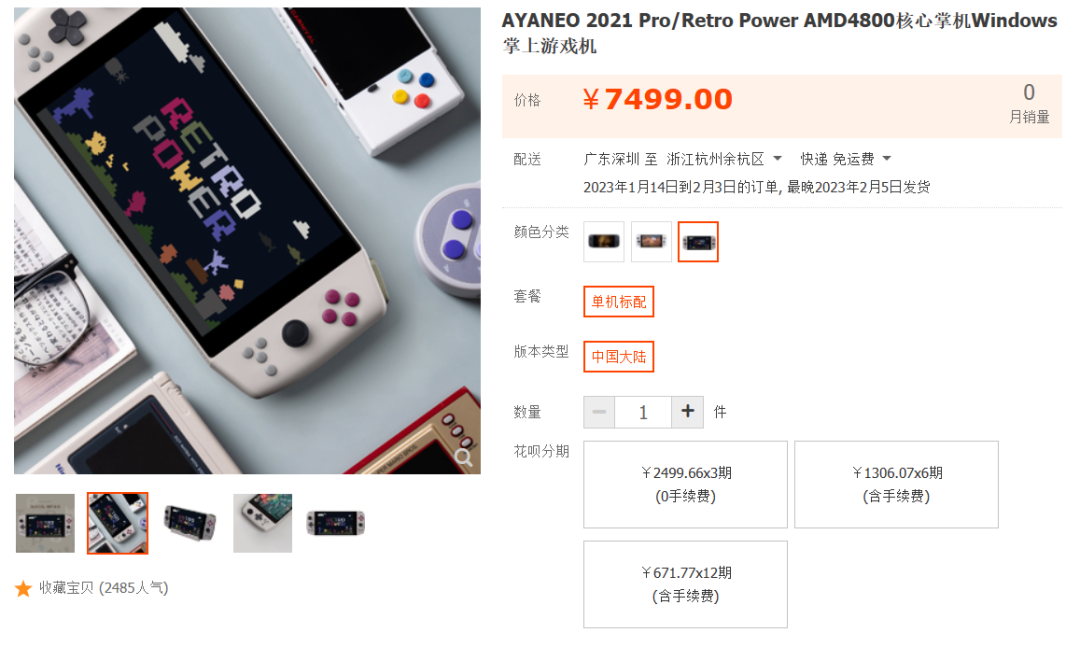Choose ¥2499.66x3期 installment plan
This screenshot has width=1080, height=661.
coord(685,485)
